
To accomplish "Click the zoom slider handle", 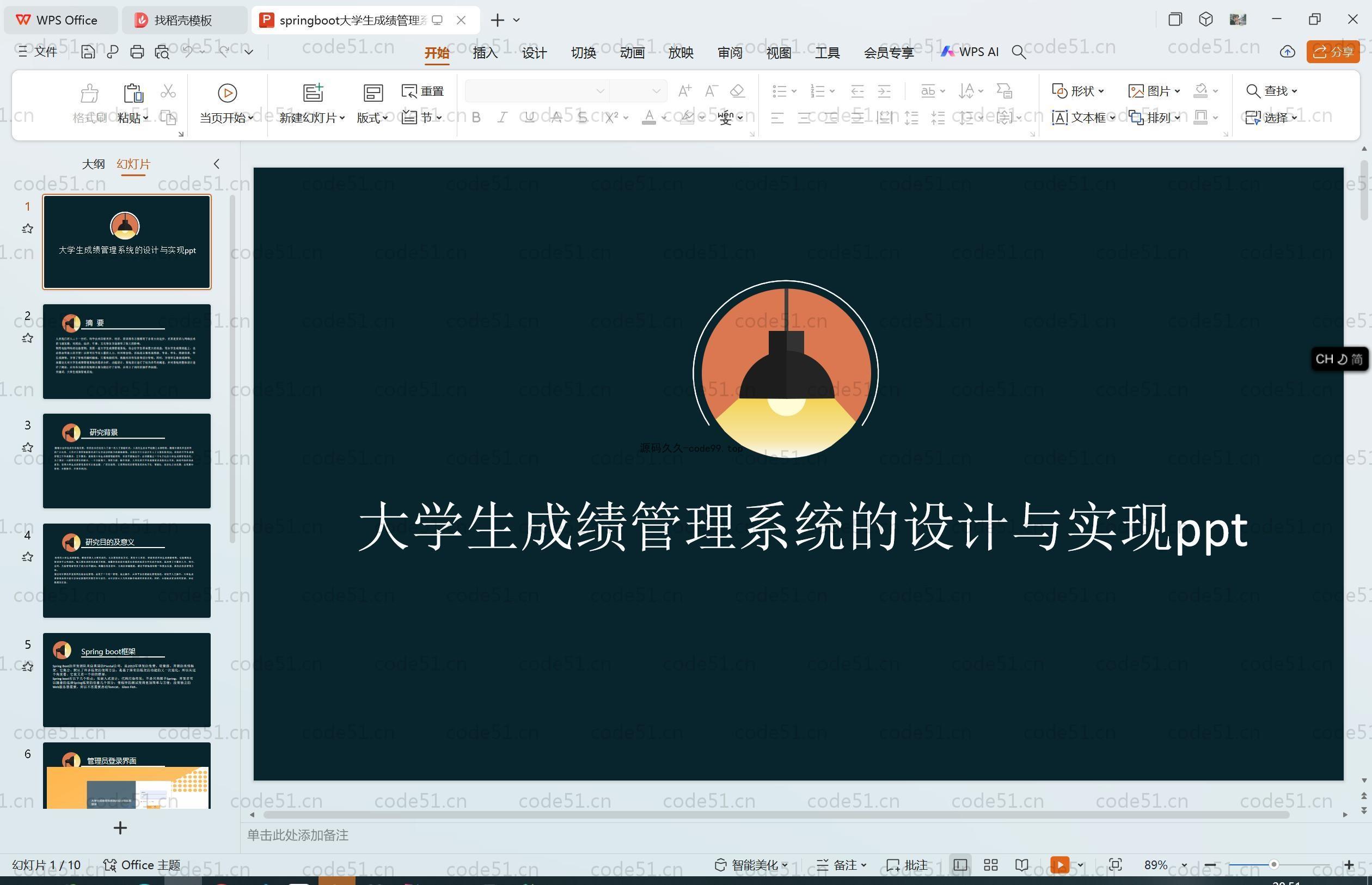I will pyautogui.click(x=1273, y=864).
